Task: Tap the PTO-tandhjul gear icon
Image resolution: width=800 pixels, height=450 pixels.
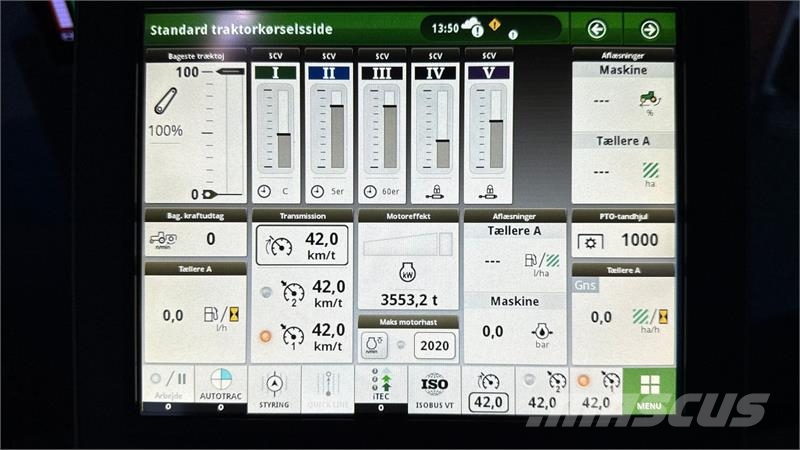Action: [x=590, y=242]
